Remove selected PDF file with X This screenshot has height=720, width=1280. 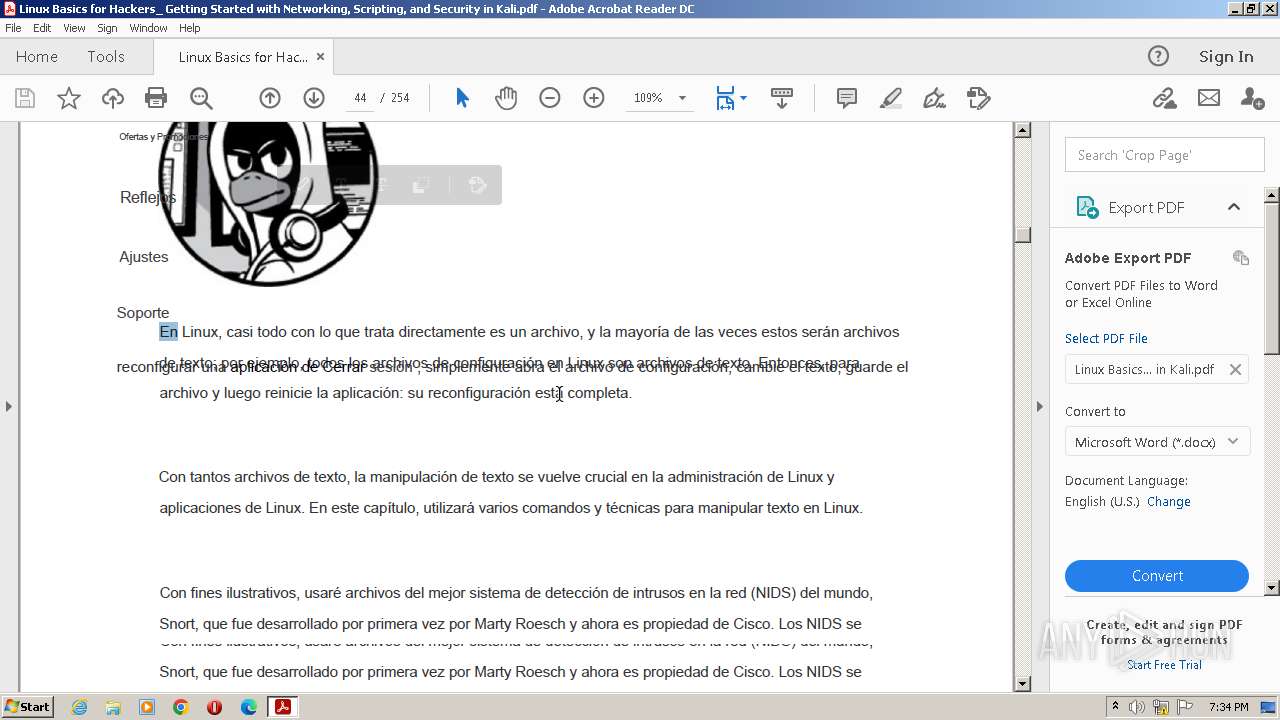[x=1235, y=369]
